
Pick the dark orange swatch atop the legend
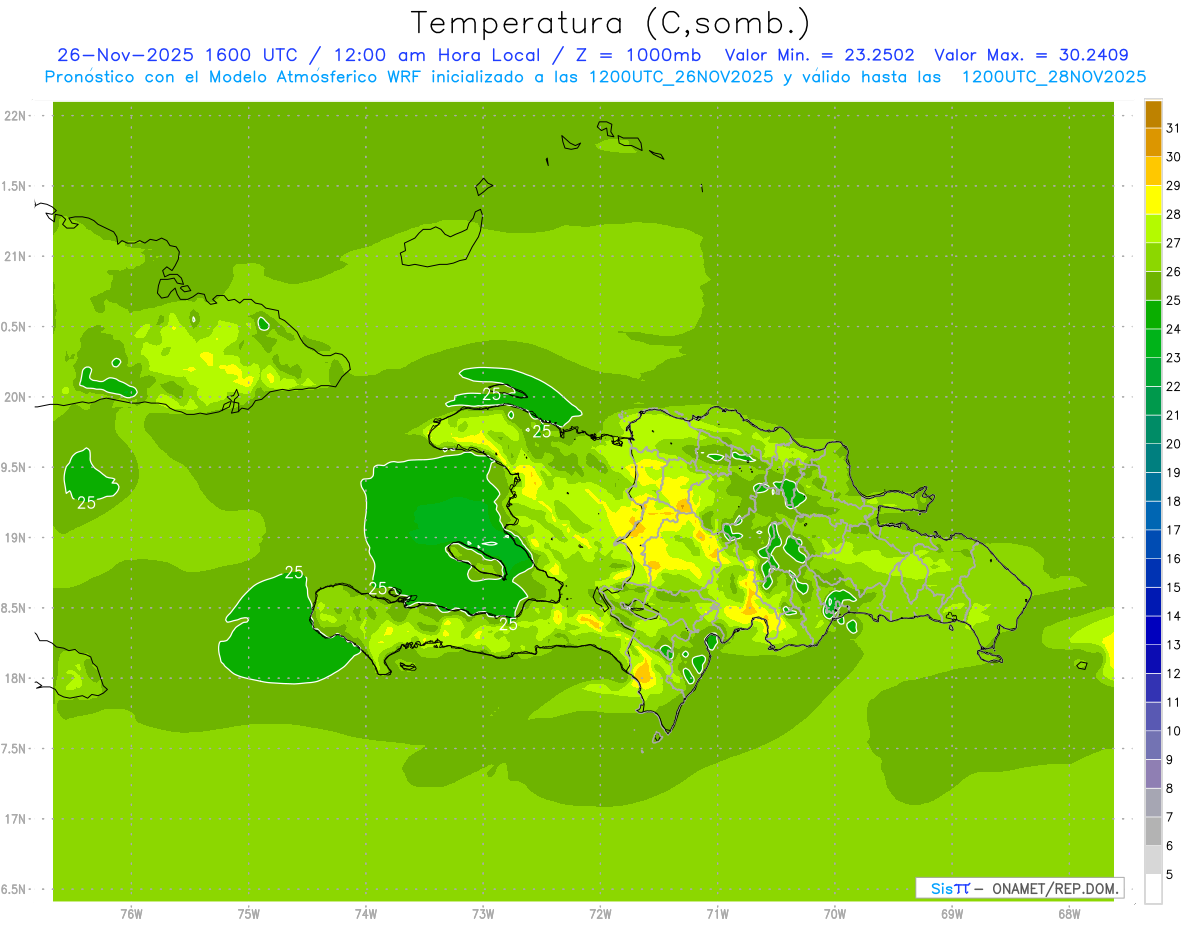click(1153, 114)
